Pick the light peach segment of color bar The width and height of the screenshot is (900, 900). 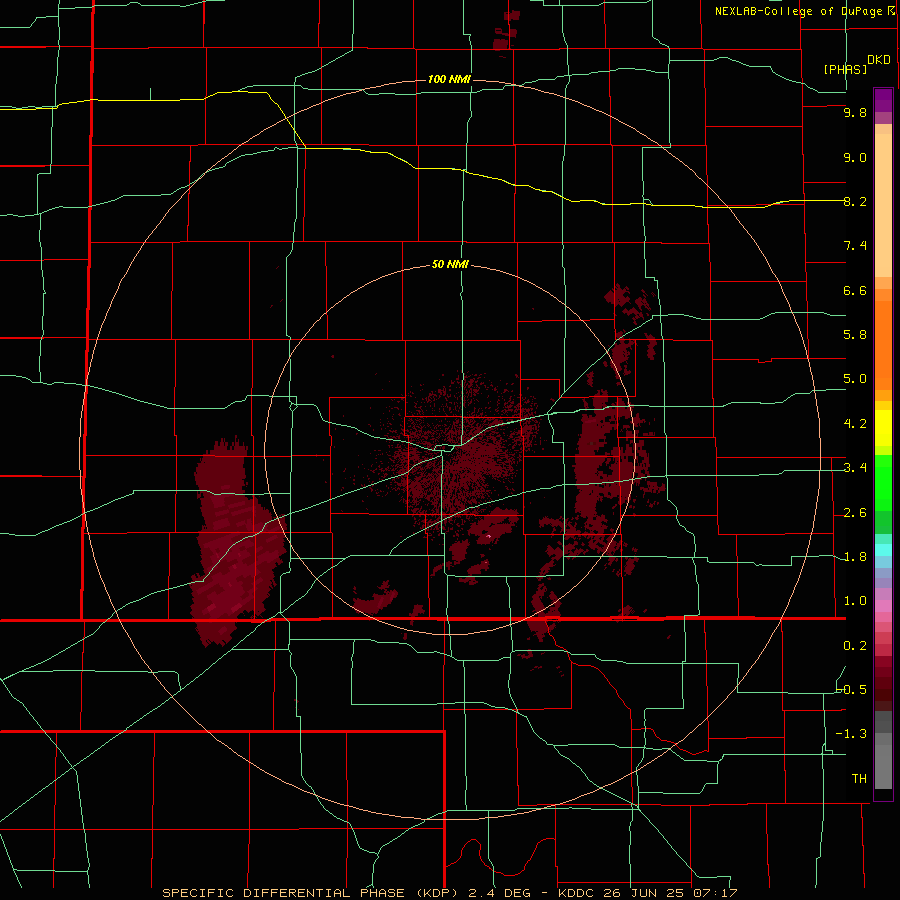(883, 205)
